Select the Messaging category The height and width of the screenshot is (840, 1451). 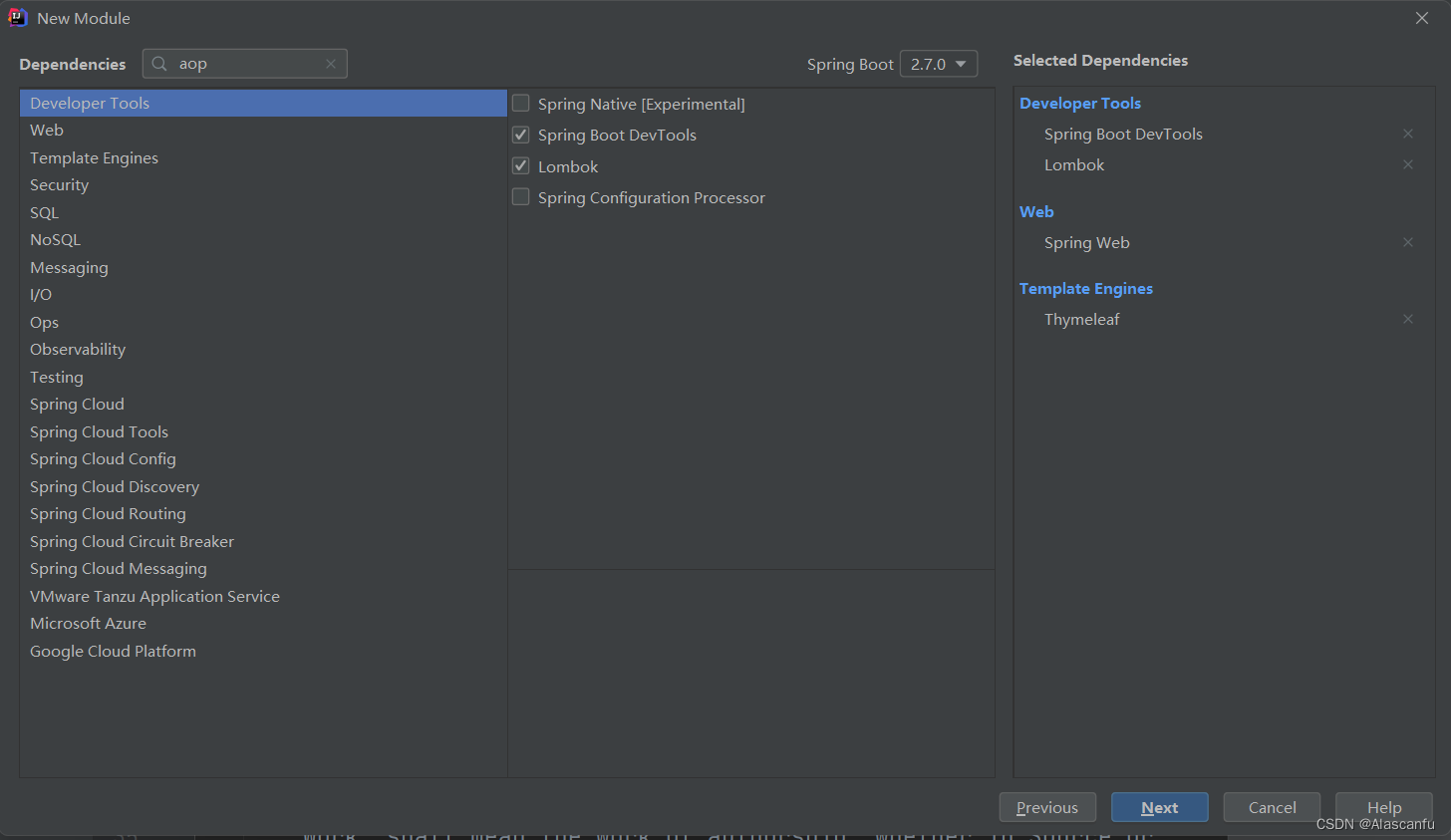(263, 267)
